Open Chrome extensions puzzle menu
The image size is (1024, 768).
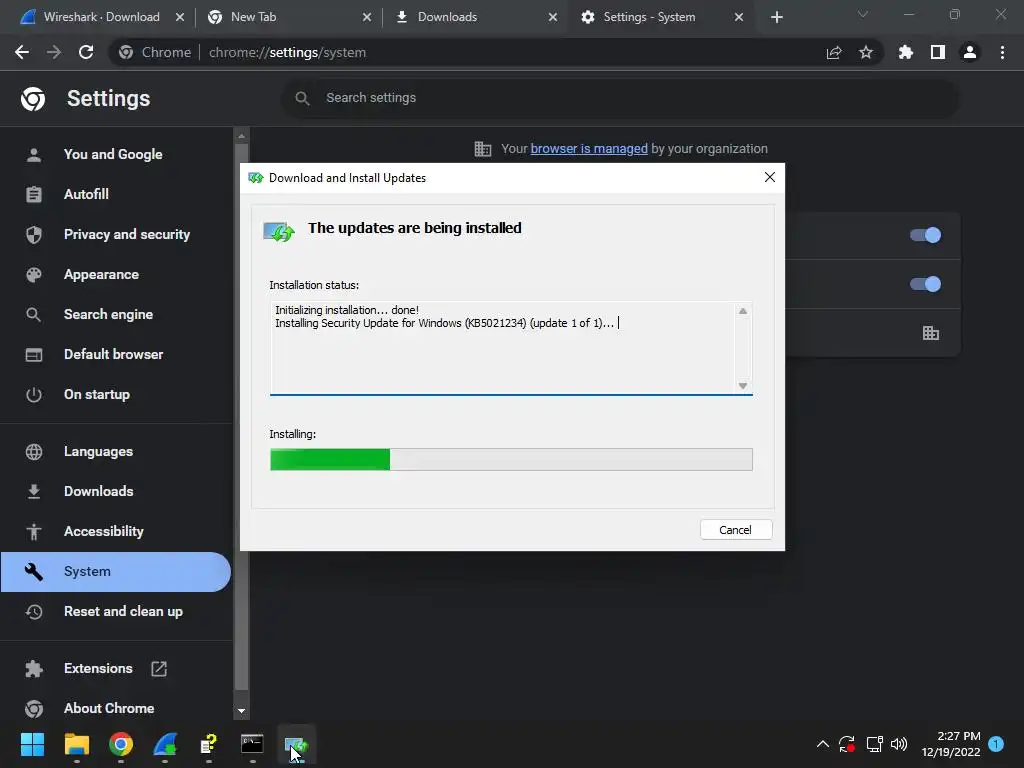[x=906, y=52]
